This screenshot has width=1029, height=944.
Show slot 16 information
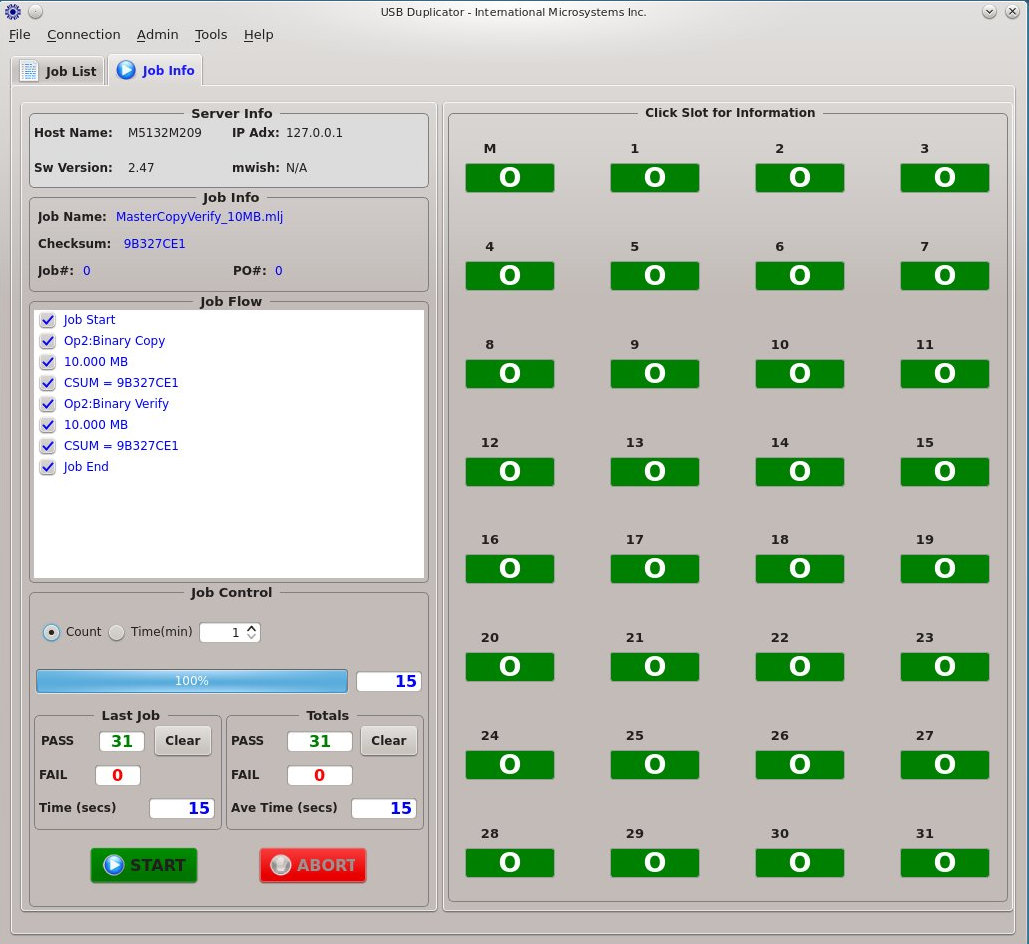coord(509,569)
